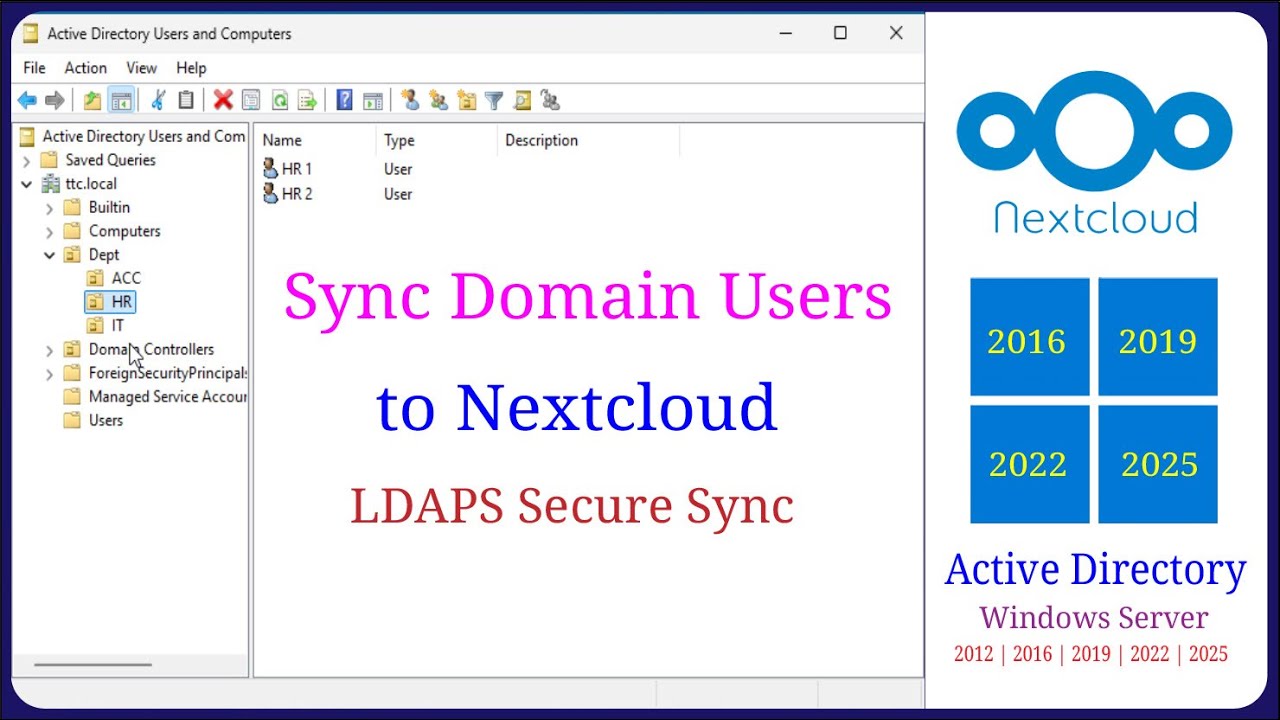
Task: Expand the Computers container
Action: click(50, 231)
